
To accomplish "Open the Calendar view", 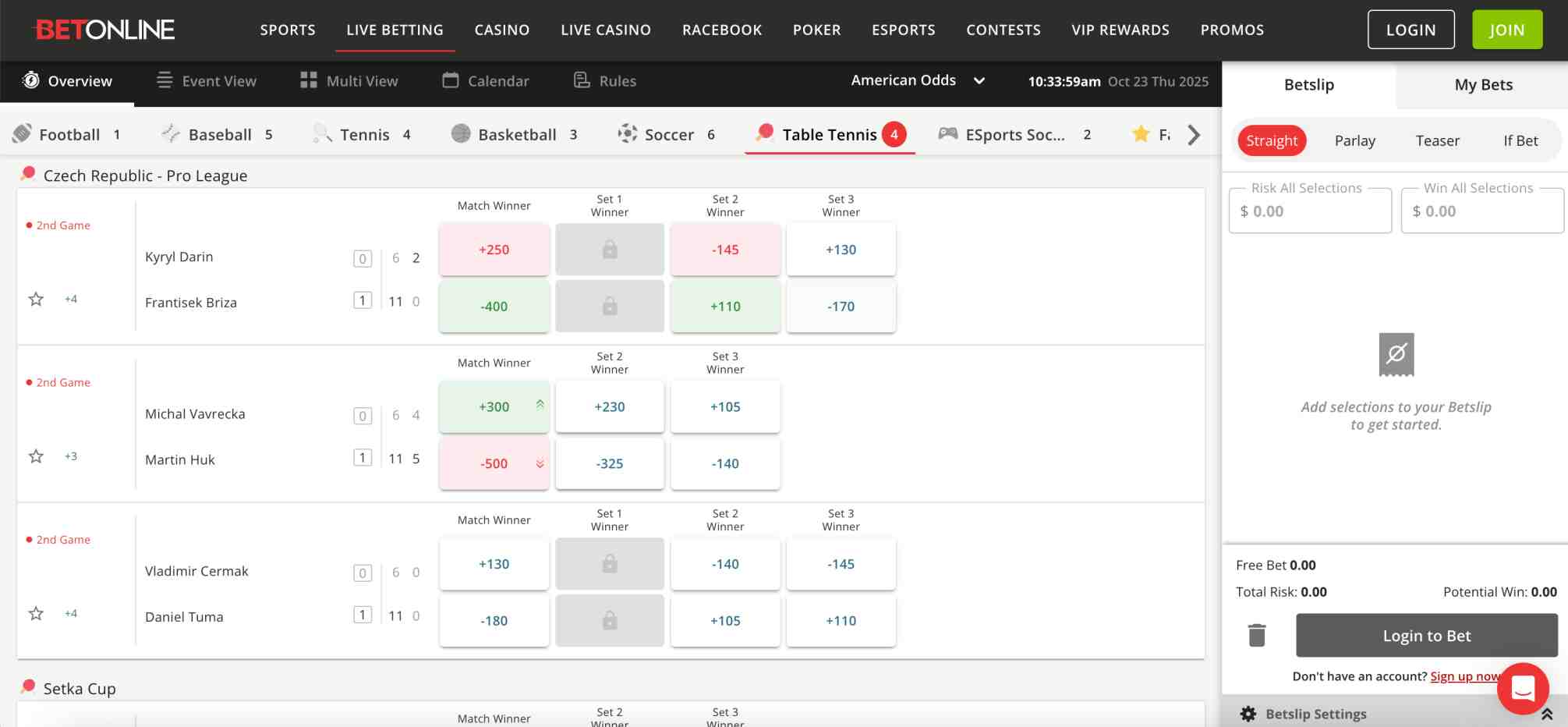I will 485,80.
